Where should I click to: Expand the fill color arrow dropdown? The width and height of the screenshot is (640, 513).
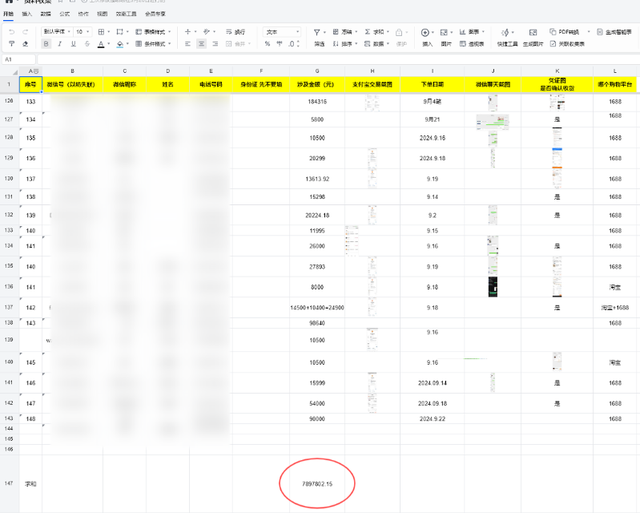tap(128, 44)
